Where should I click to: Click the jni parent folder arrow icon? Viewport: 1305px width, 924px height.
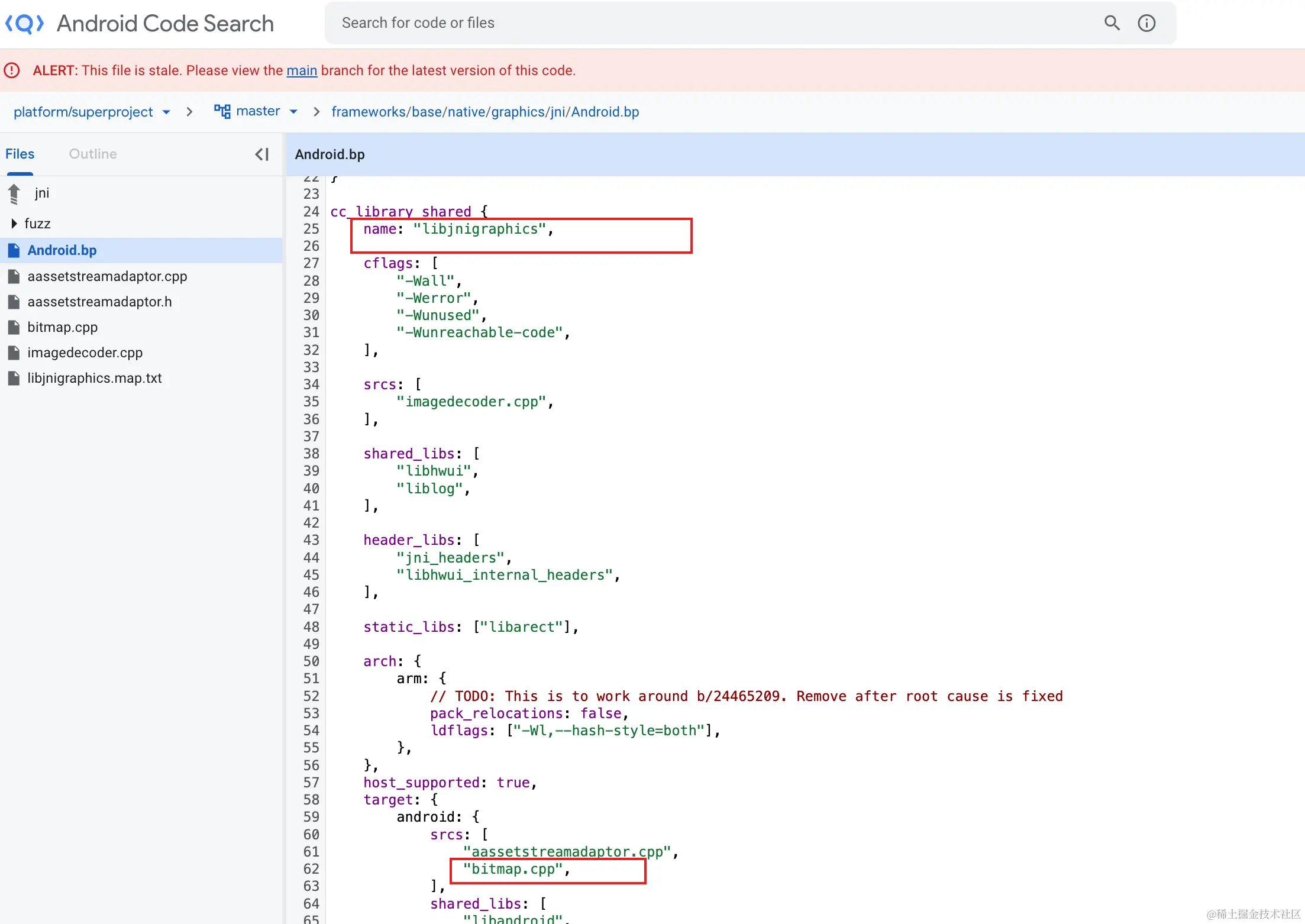[x=15, y=193]
